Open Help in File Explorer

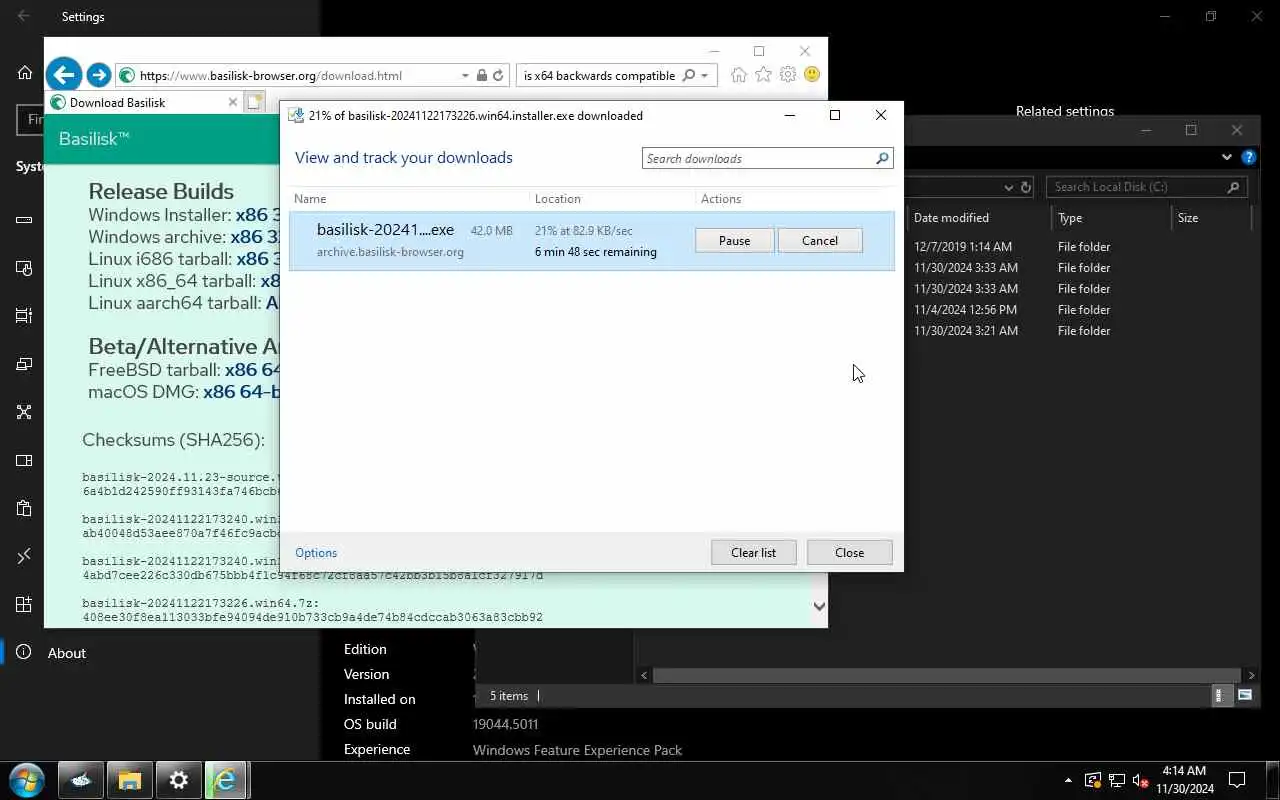coord(1248,157)
